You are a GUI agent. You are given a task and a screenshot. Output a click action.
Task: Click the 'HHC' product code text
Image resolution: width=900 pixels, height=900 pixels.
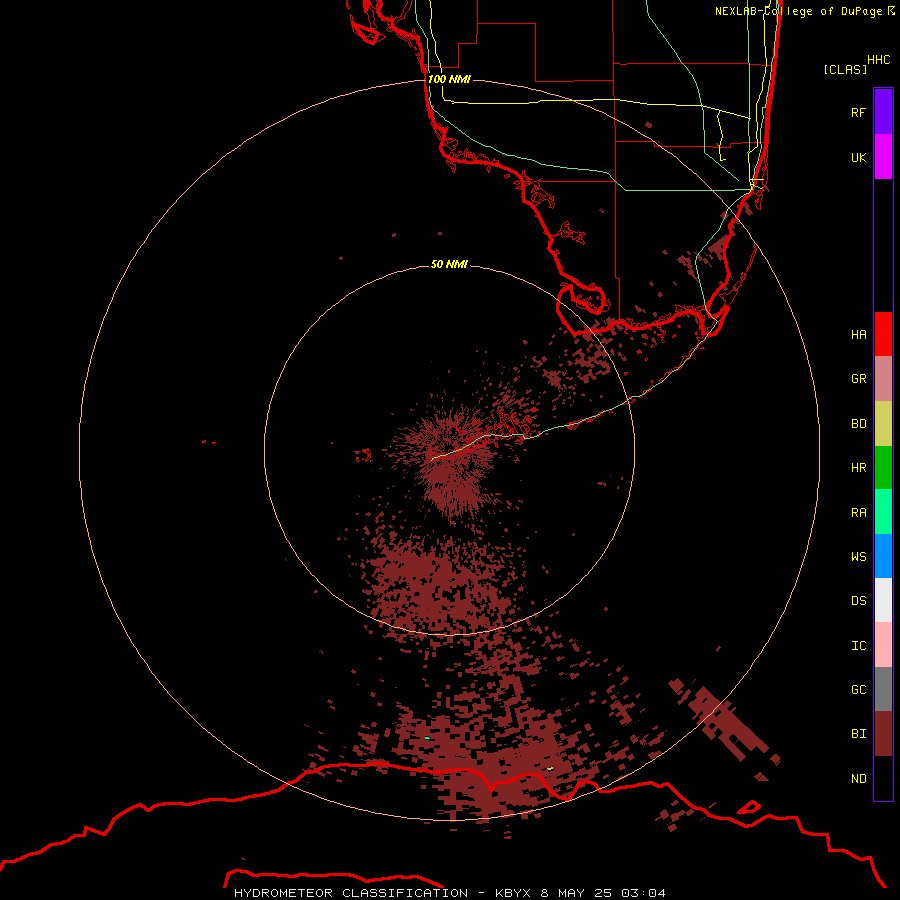click(x=878, y=60)
